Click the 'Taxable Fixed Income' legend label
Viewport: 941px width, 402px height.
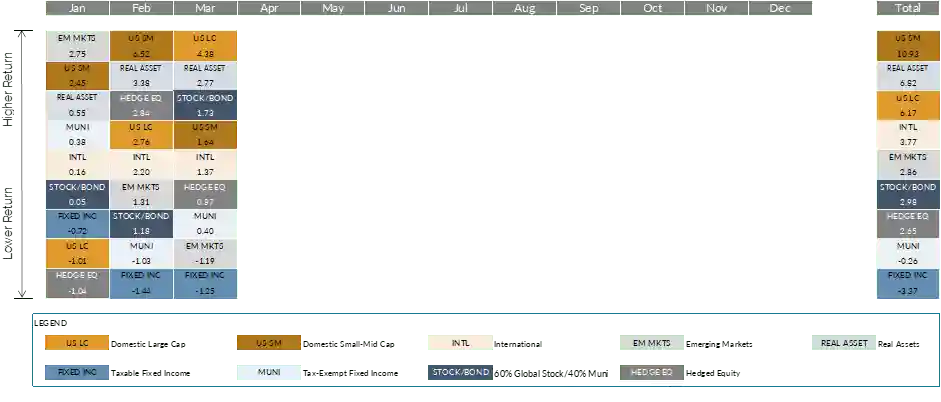151,373
